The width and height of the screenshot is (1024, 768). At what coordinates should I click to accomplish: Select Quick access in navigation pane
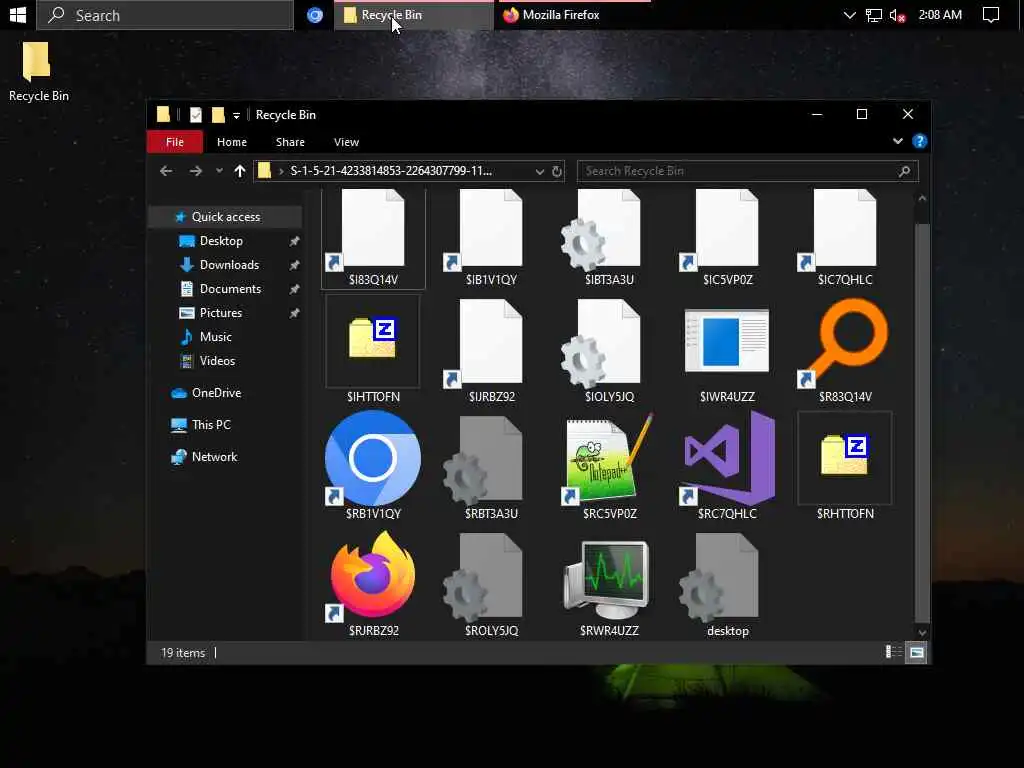coord(225,217)
